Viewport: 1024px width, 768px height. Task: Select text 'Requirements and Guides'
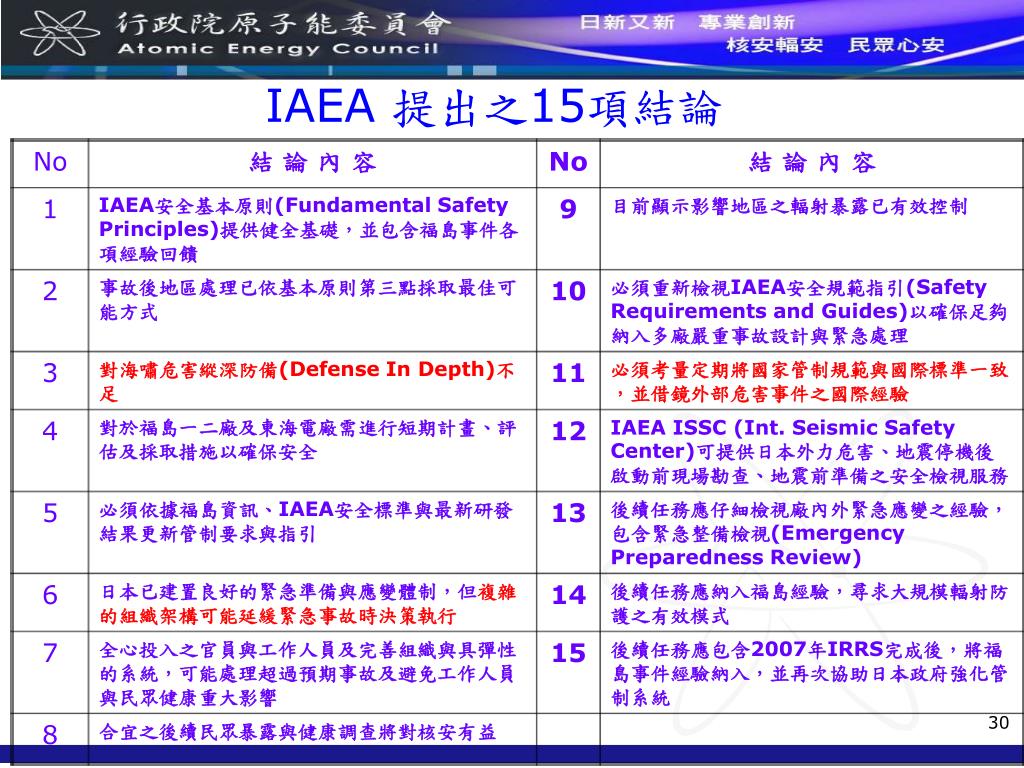click(x=754, y=311)
